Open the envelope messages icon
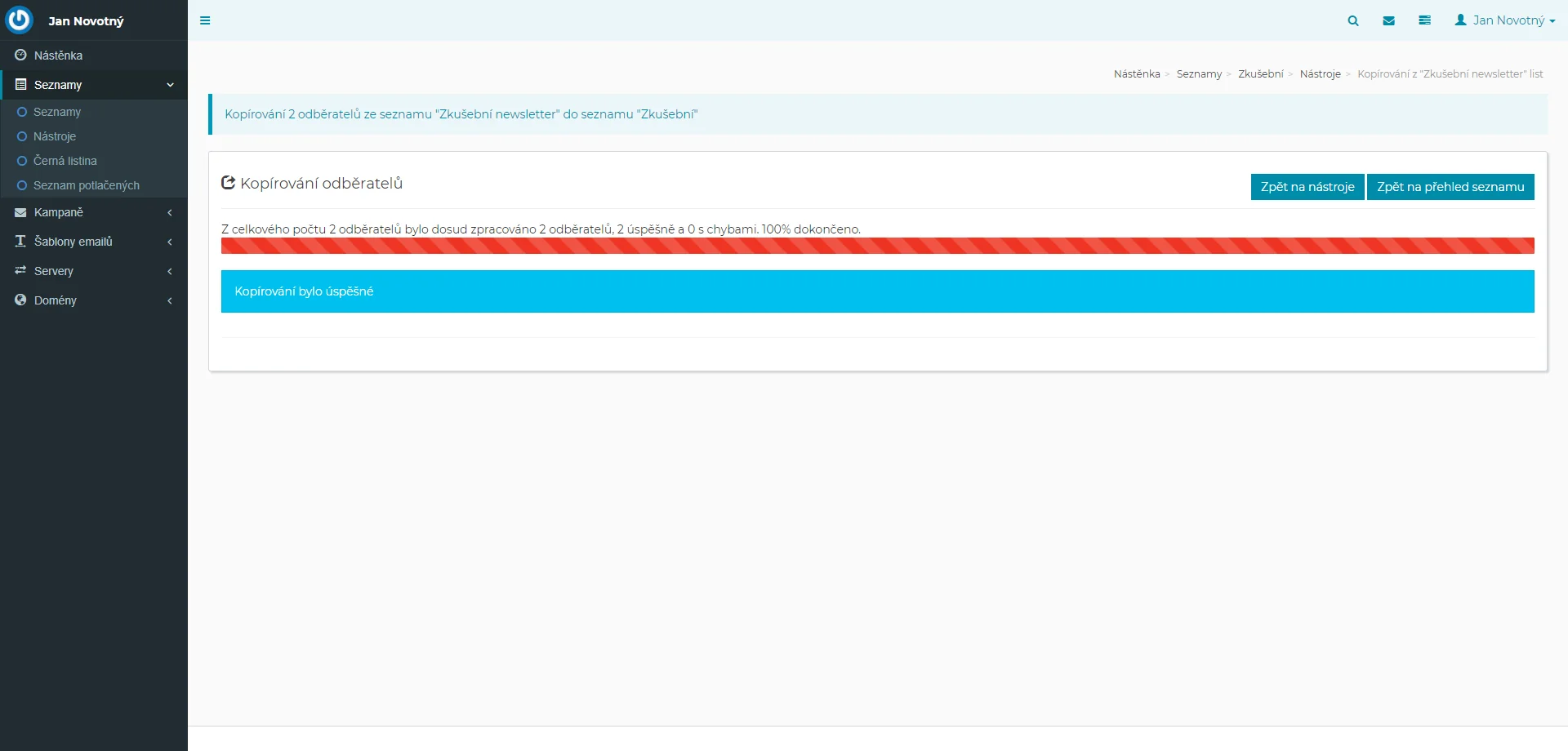The image size is (1568, 751). point(1388,20)
